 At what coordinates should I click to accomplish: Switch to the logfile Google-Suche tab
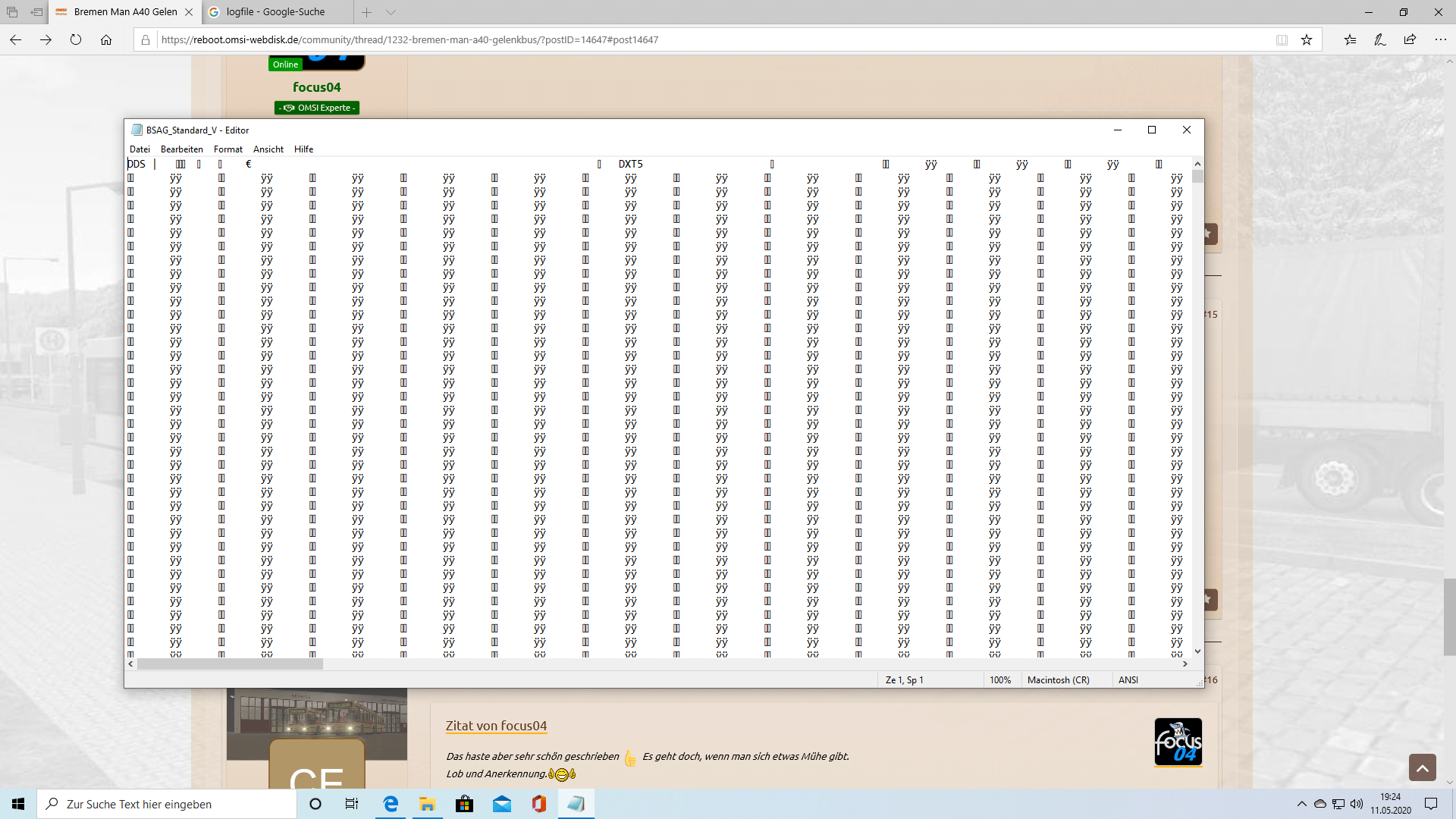click(x=275, y=12)
